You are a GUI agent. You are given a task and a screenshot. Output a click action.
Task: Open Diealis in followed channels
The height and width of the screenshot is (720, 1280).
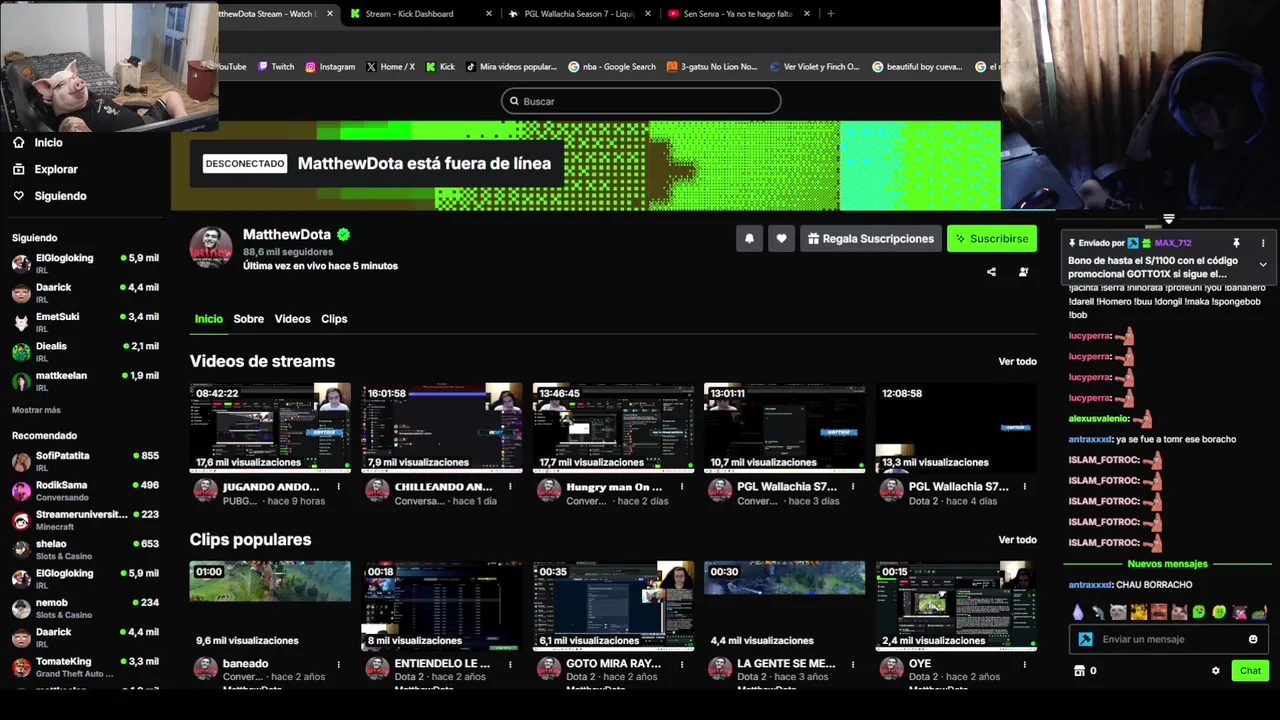(85, 351)
